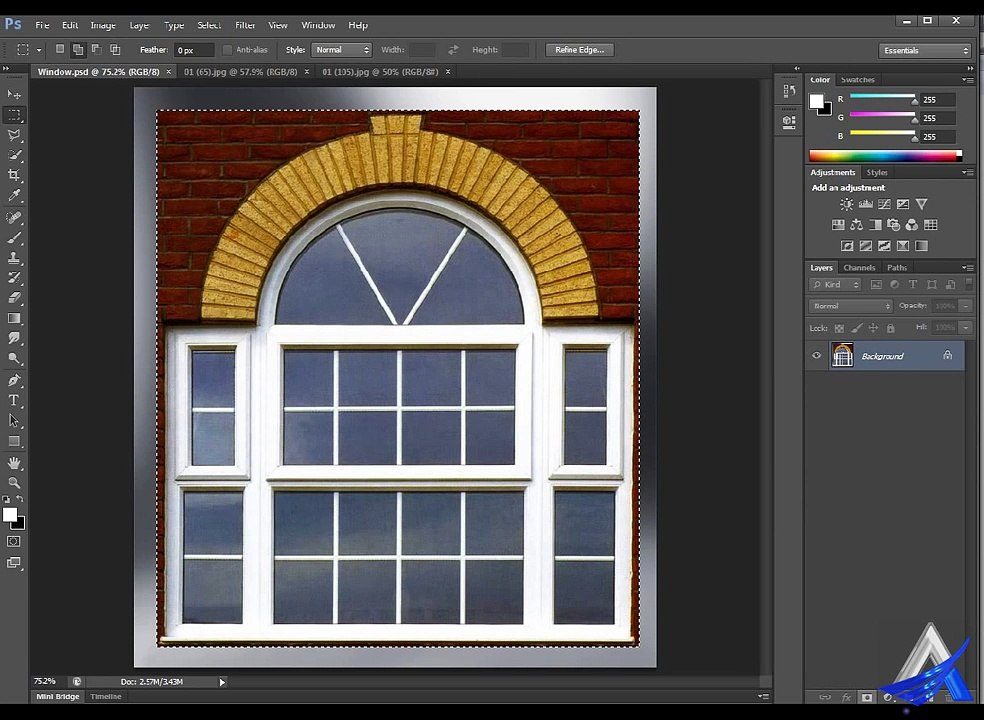This screenshot has height=720, width=984.
Task: Choose Intersect with selection mode
Action: 115,49
